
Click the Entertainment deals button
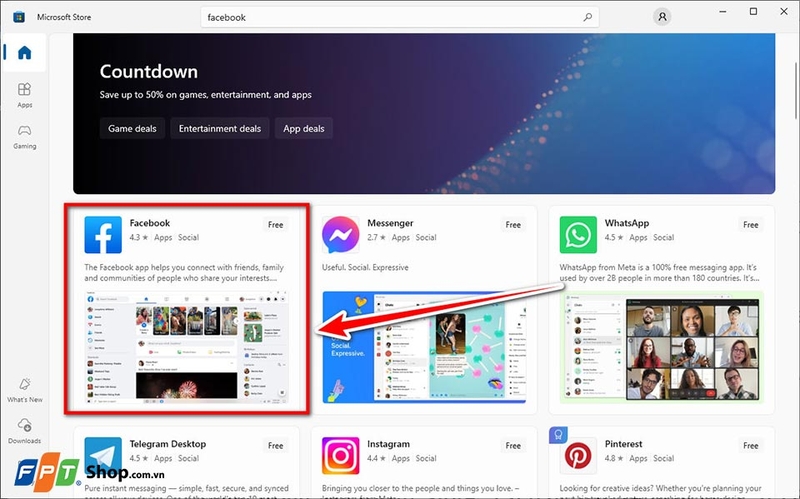(x=220, y=129)
